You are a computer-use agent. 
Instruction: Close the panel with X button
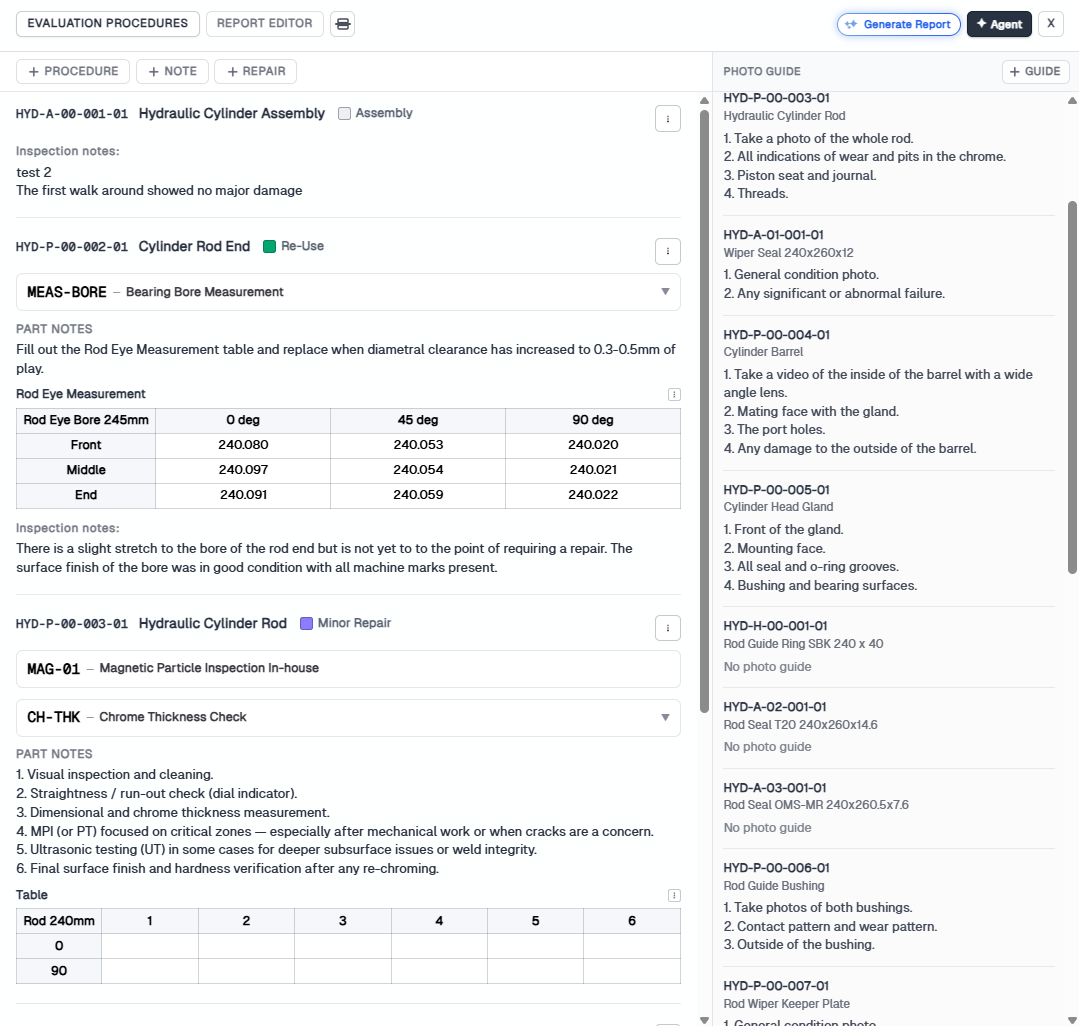1051,23
